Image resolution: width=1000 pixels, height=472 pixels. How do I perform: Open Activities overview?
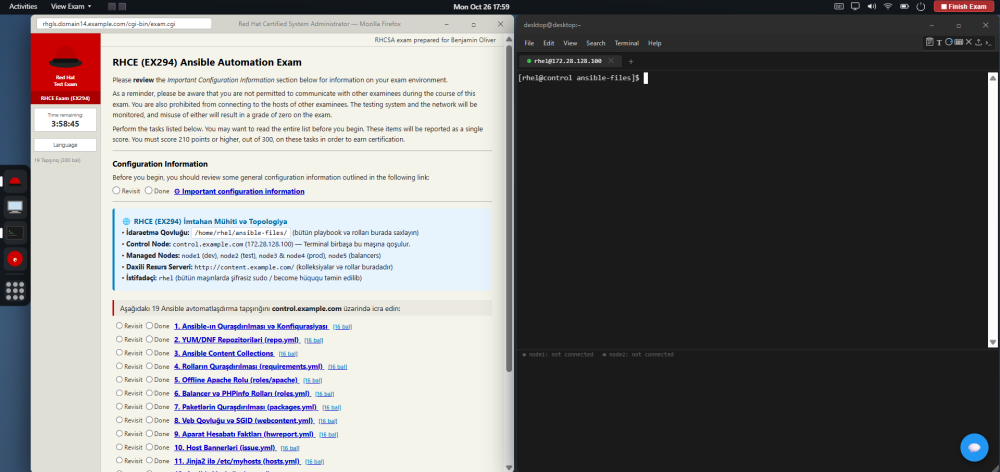[x=23, y=6]
